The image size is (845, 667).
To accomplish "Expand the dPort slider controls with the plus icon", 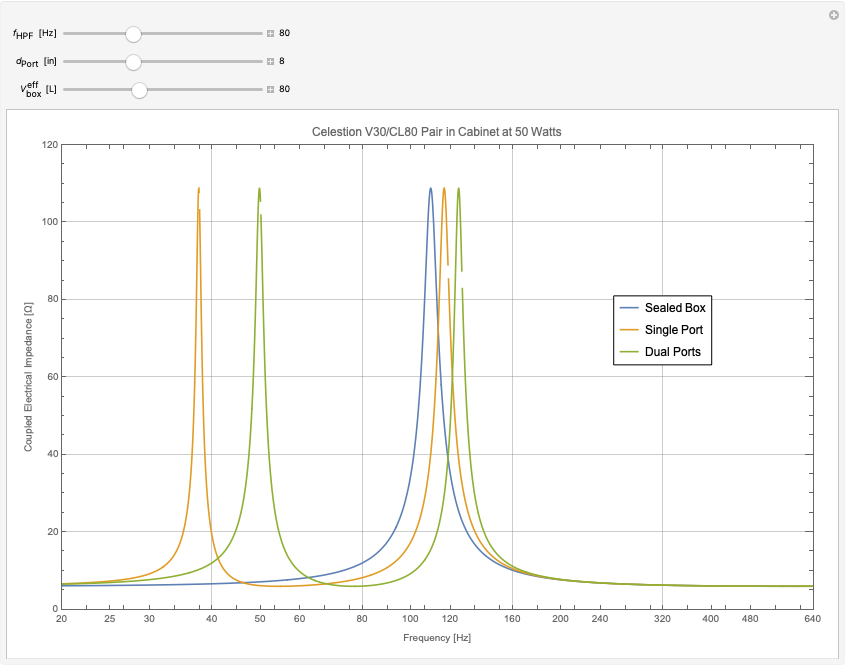I will [x=271, y=61].
